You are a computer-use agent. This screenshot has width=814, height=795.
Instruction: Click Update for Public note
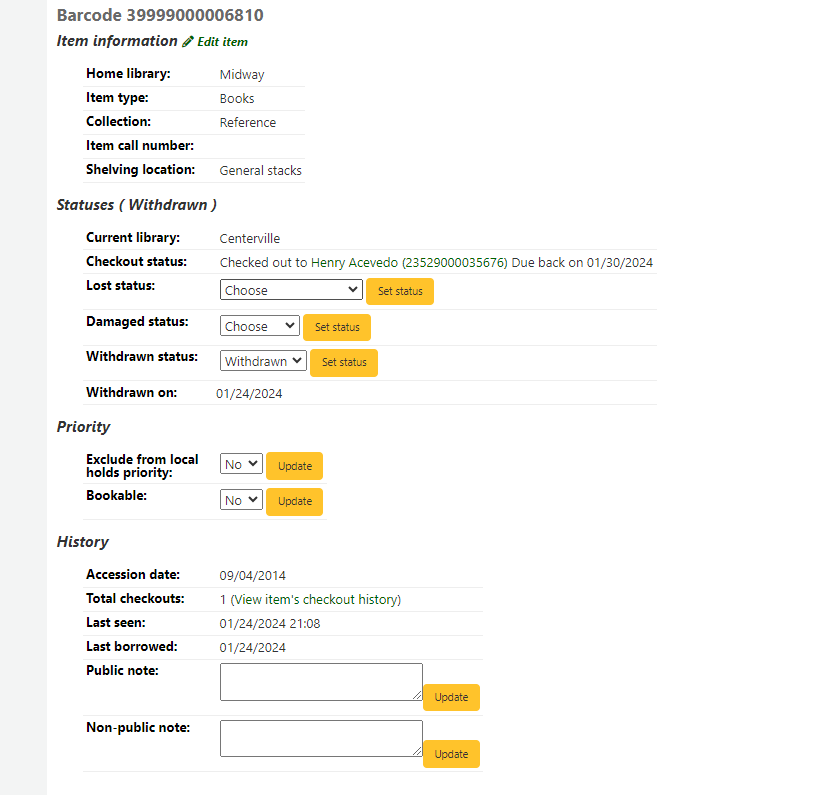pyautogui.click(x=451, y=697)
